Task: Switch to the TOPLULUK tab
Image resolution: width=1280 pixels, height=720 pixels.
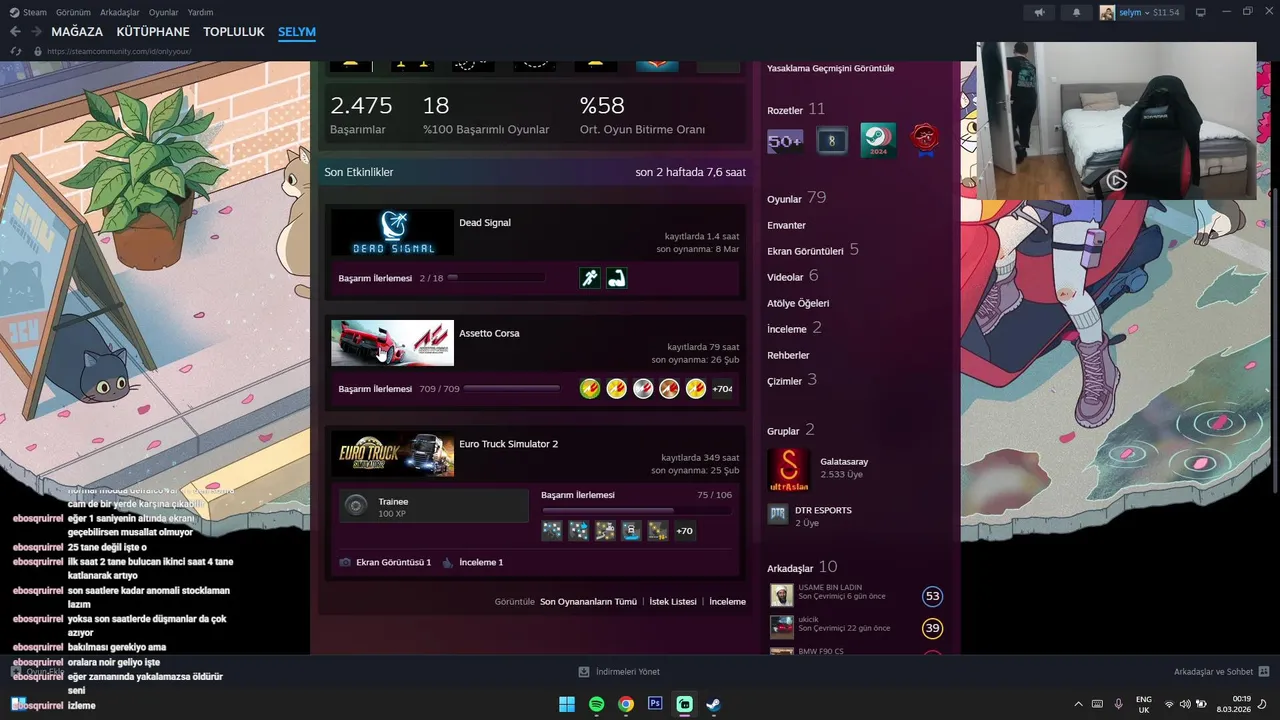Action: click(234, 32)
